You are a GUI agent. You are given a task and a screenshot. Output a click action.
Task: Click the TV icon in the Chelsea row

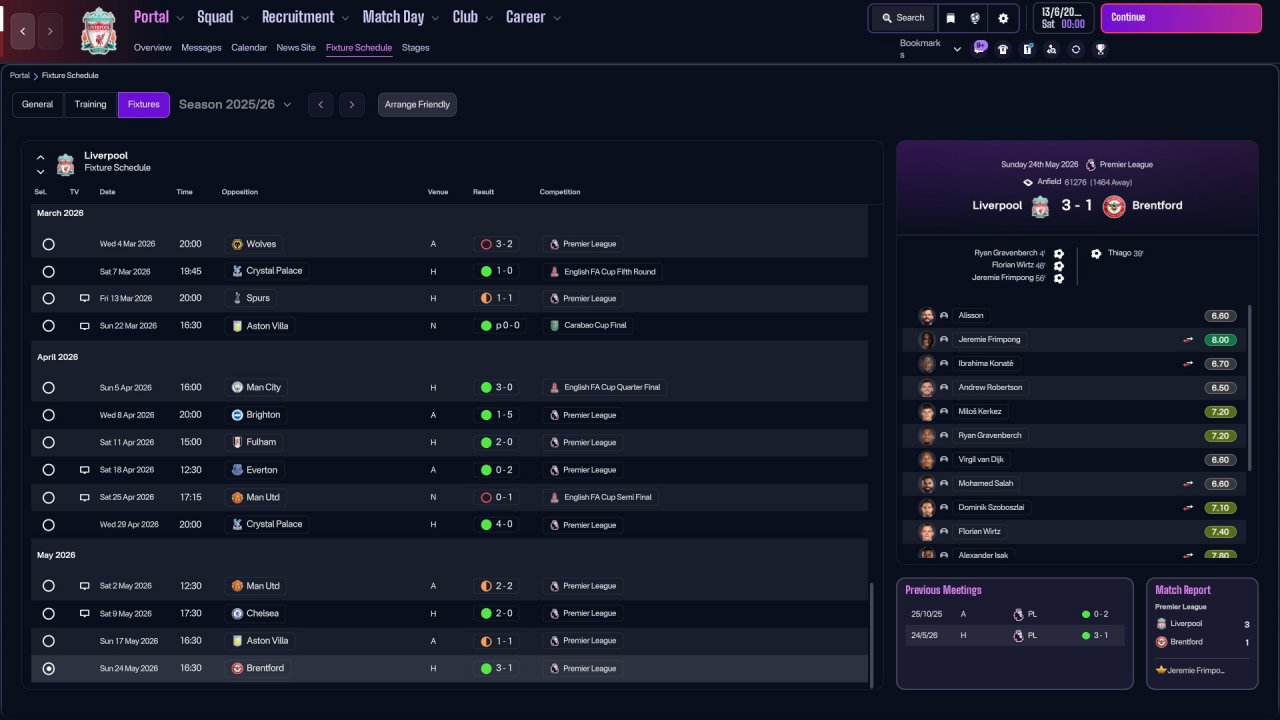[85, 614]
